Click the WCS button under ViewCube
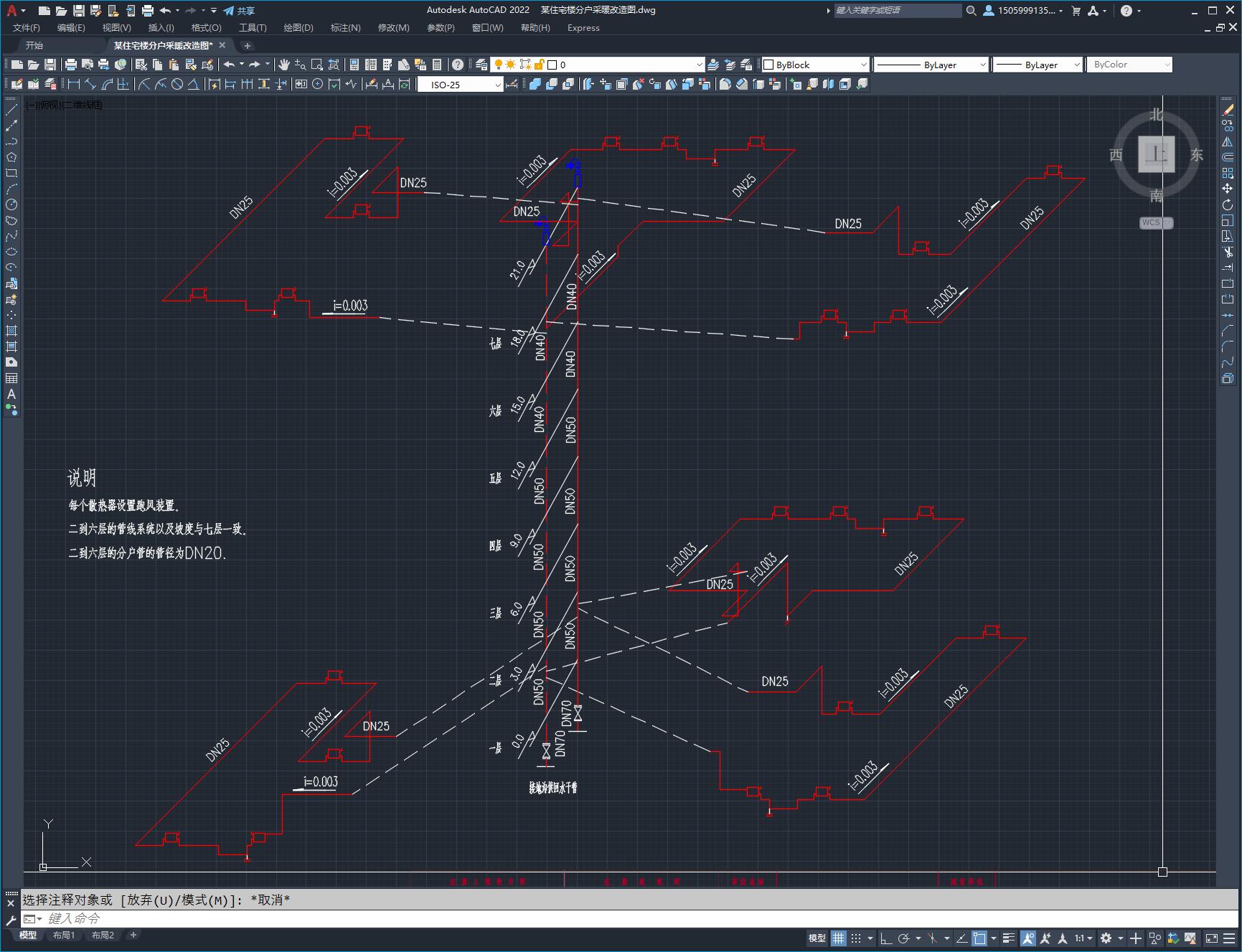 click(1155, 222)
